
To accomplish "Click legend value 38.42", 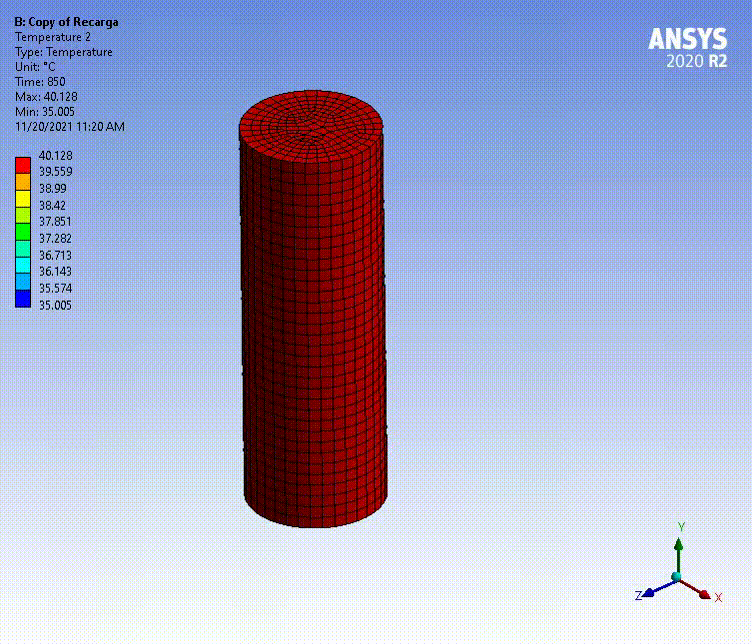I will point(52,205).
